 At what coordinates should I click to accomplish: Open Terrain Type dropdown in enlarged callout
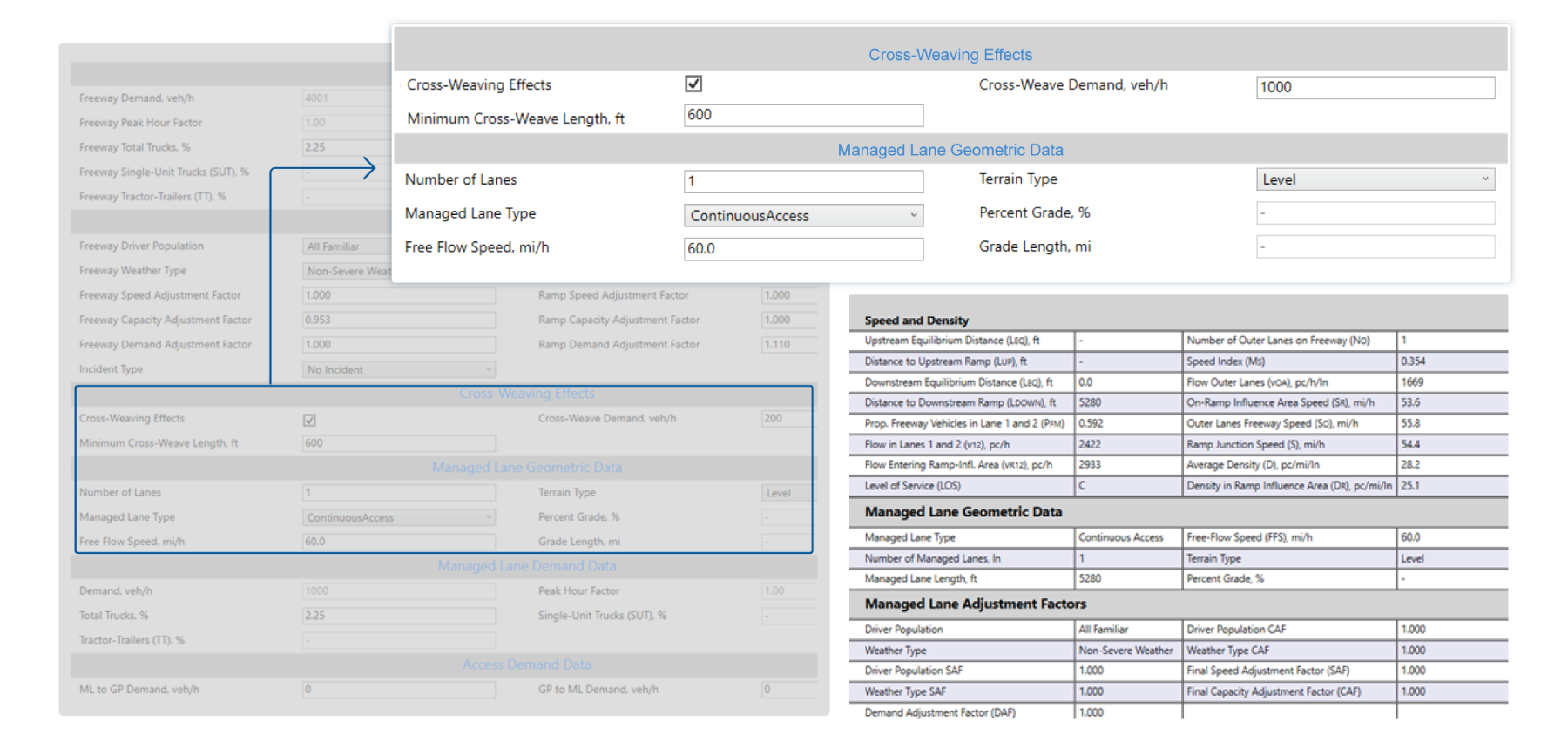point(1375,179)
